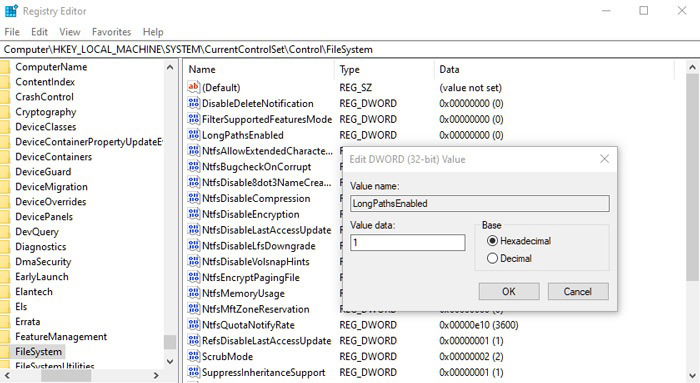Image resolution: width=700 pixels, height=383 pixels.
Task: Click into the Value data input field
Action: point(408,243)
